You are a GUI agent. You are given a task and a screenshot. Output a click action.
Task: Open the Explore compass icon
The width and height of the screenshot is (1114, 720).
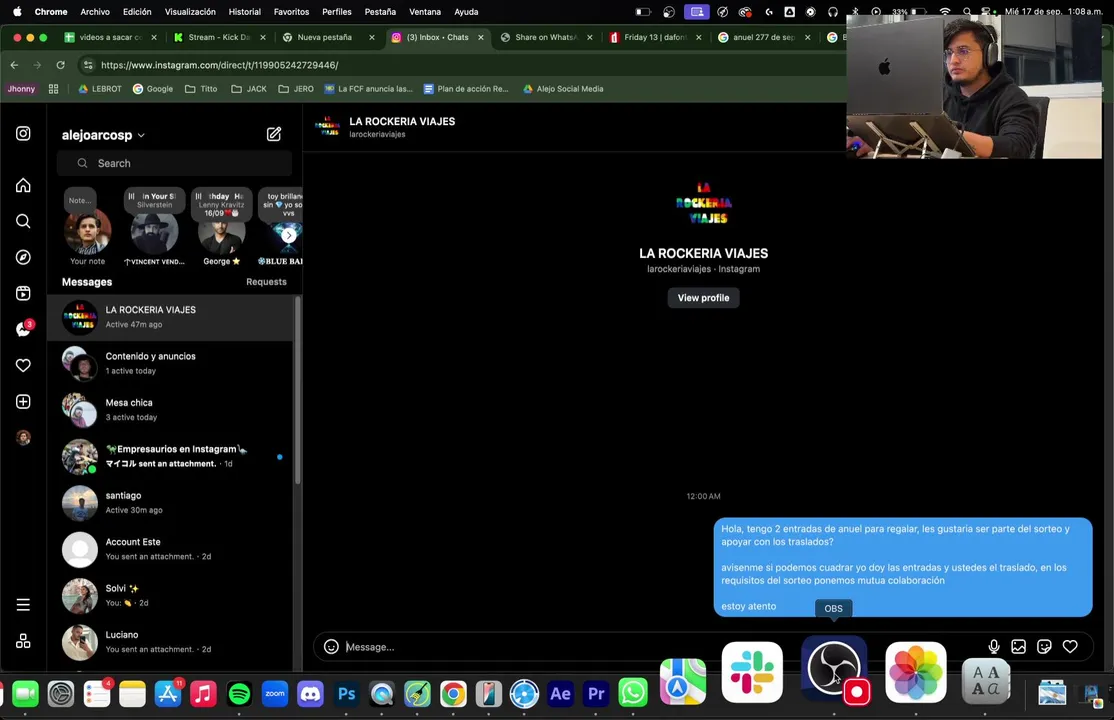click(x=23, y=257)
